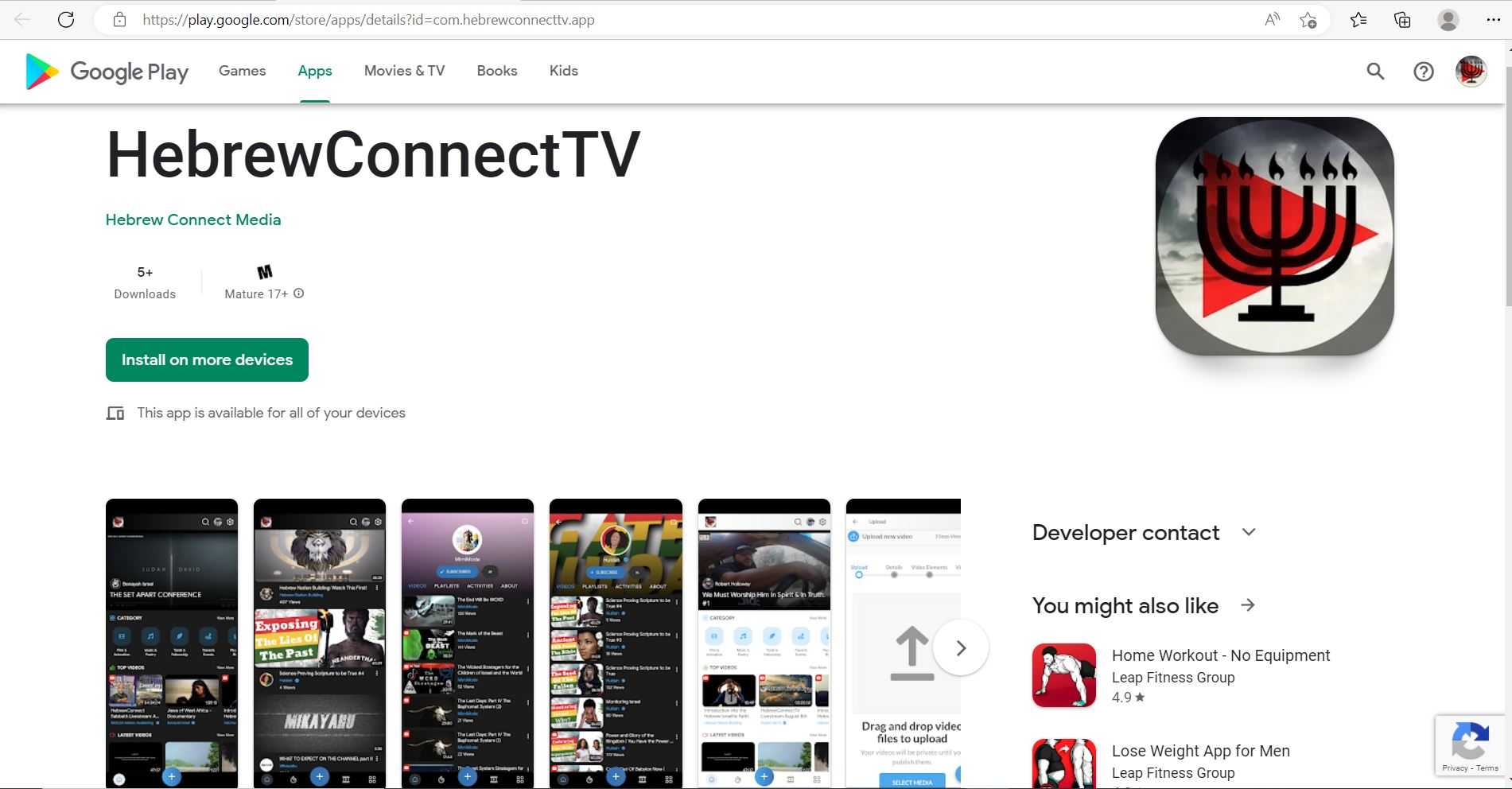Open You might also like arrow
Viewport: 1512px width, 789px height.
point(1248,605)
